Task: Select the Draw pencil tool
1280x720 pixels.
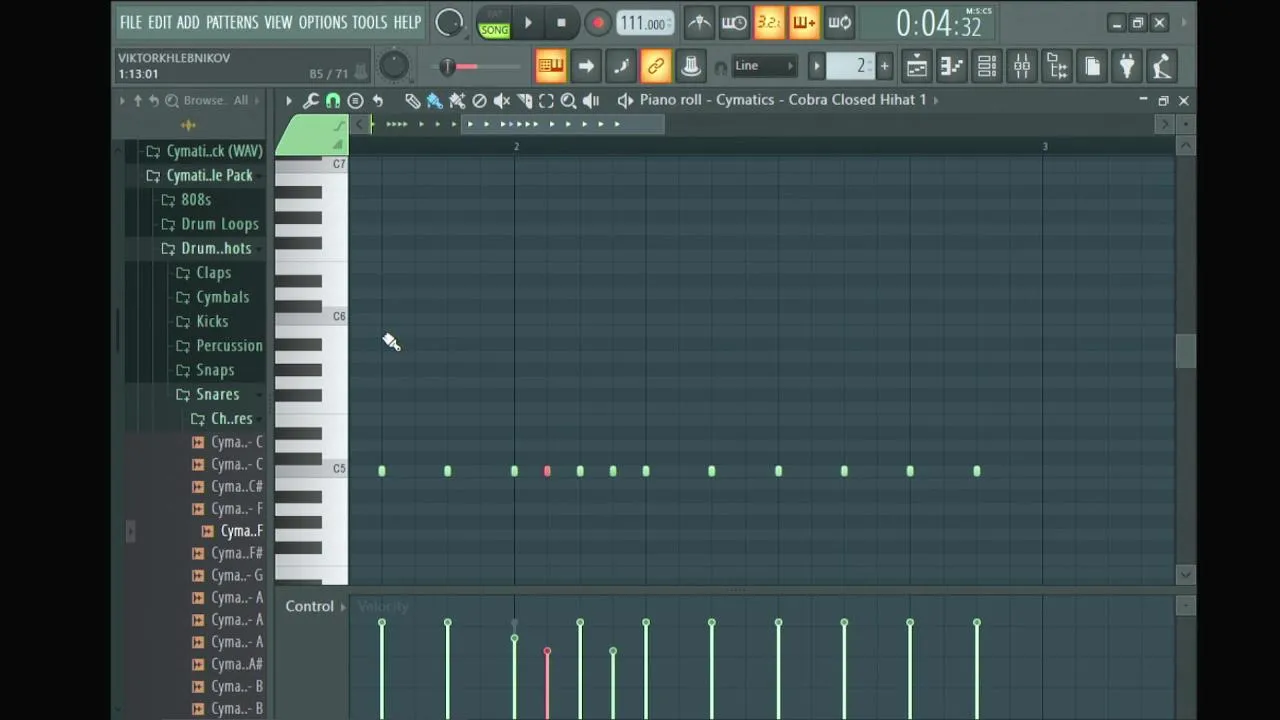Action: [x=412, y=101]
